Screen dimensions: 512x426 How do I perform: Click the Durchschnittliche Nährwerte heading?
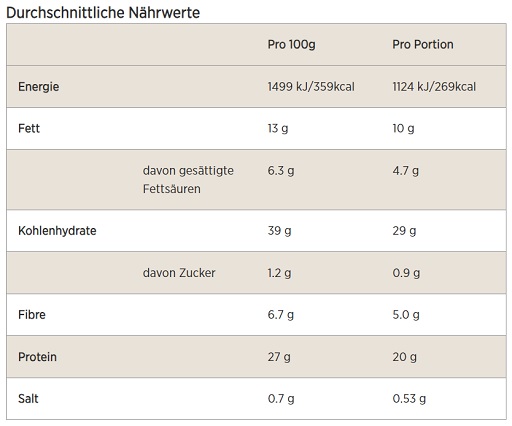(103, 13)
